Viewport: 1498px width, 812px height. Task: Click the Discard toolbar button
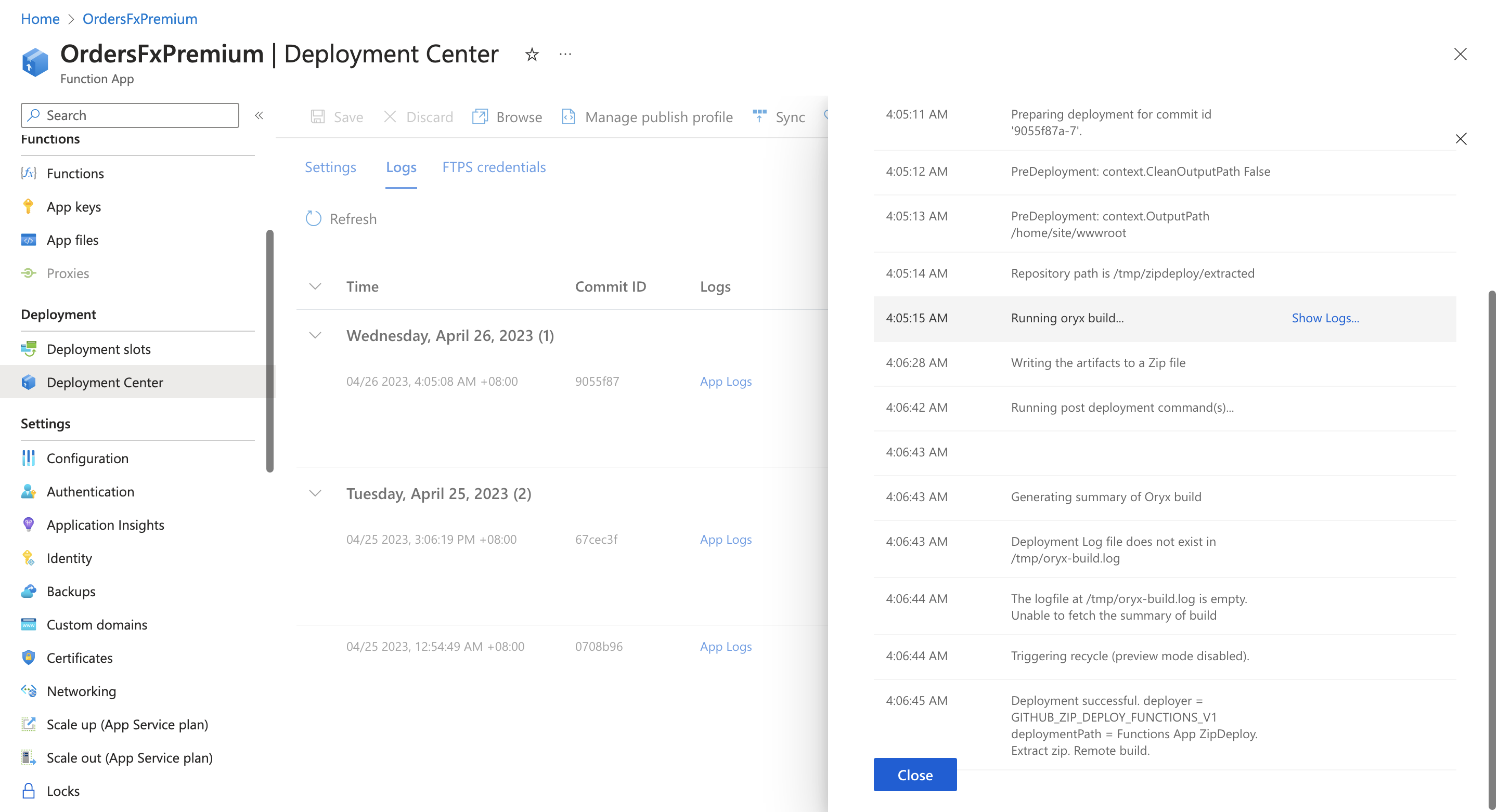coord(418,117)
